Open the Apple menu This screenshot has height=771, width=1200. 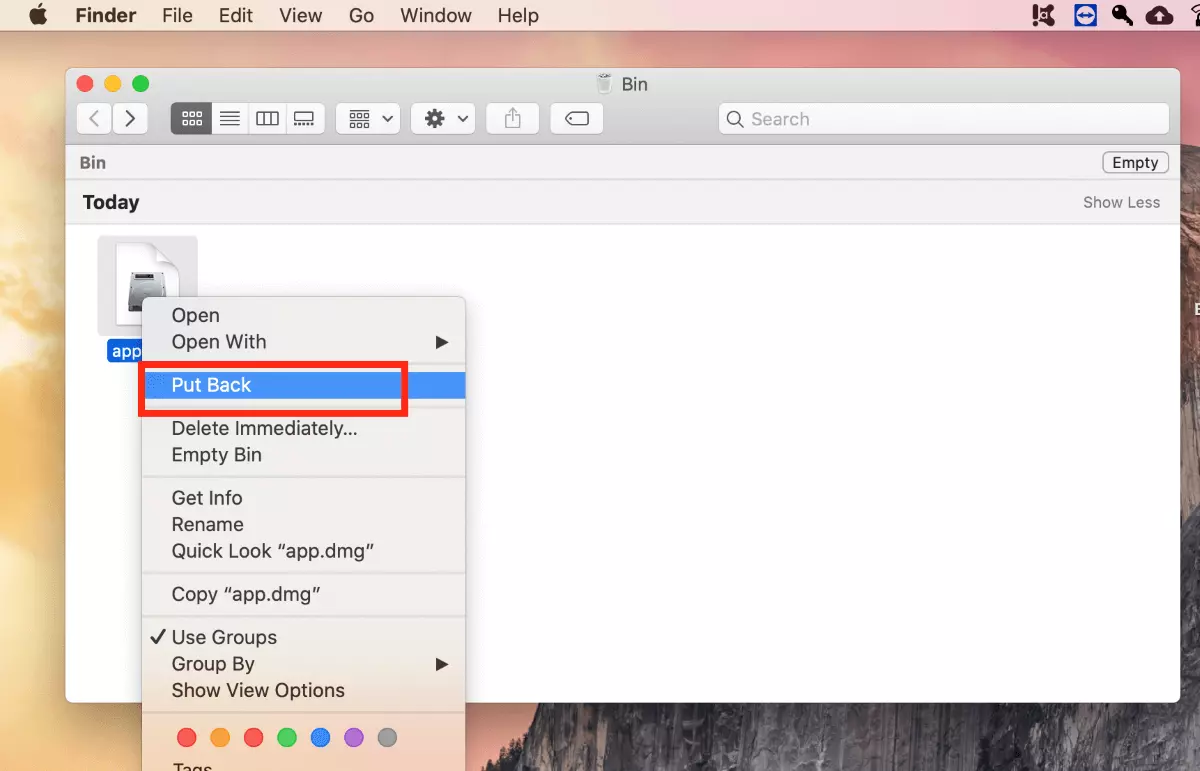tap(38, 15)
